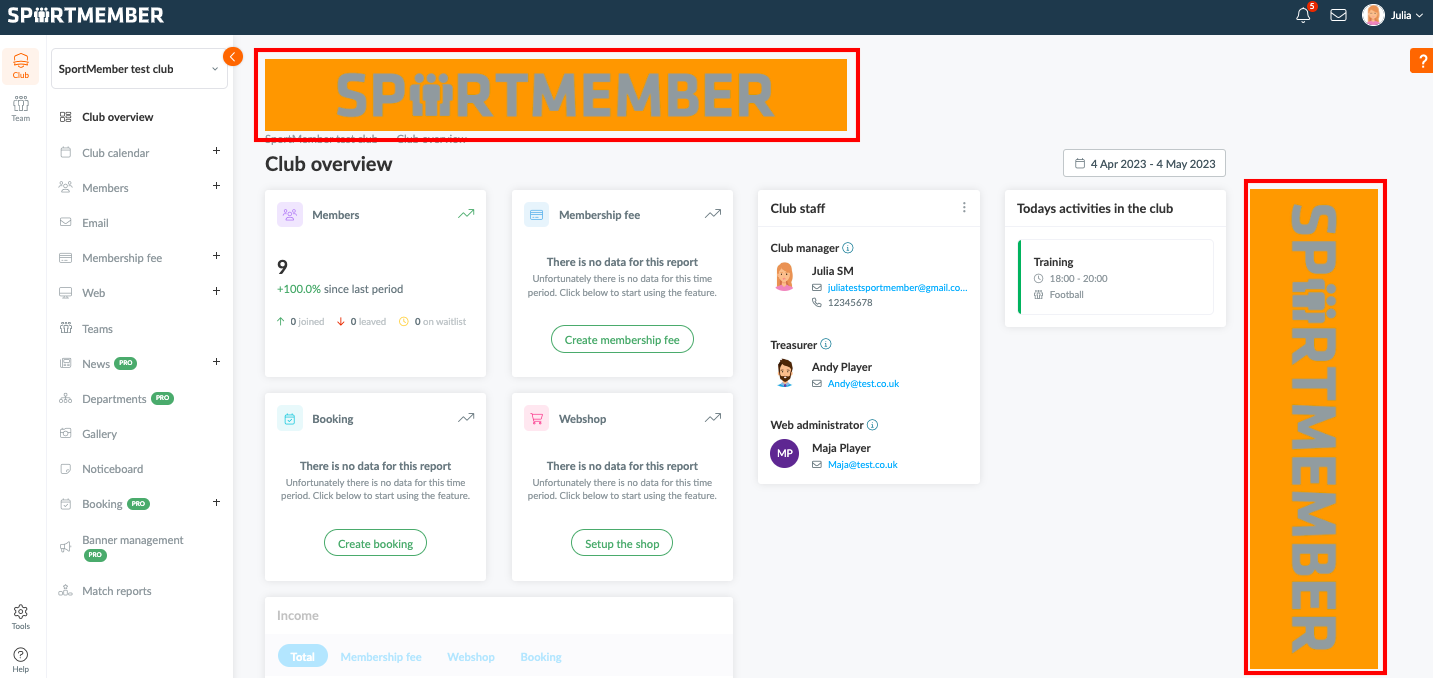
Task: Click Club manager info icon
Action: tap(848, 247)
